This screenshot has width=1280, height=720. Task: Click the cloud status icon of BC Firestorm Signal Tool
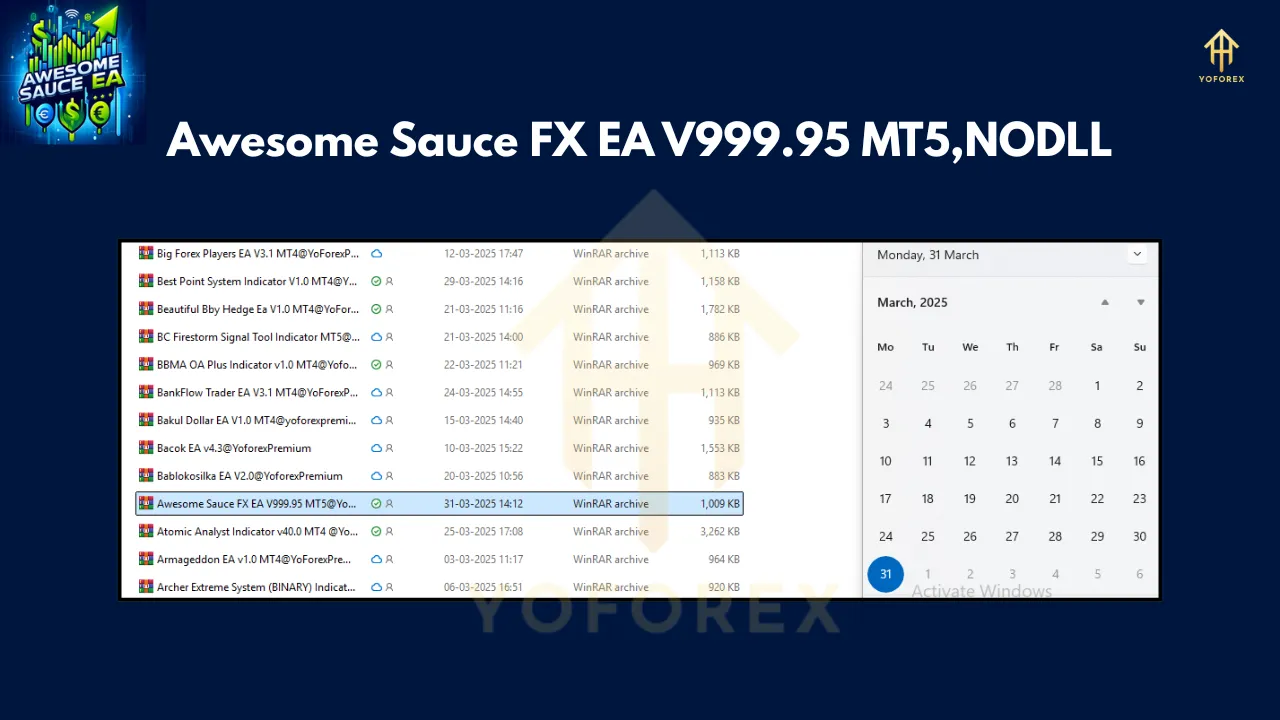click(x=377, y=337)
